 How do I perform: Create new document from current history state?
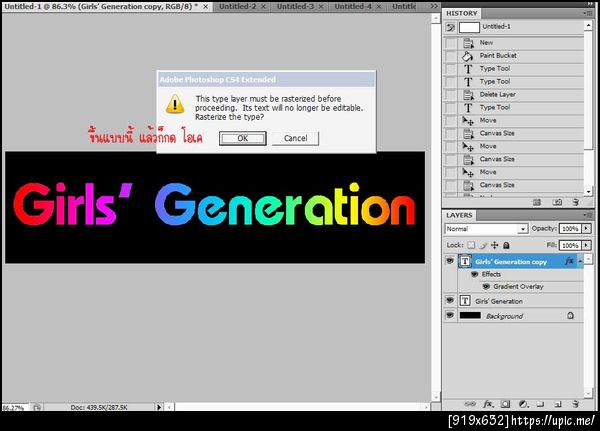tap(537, 202)
